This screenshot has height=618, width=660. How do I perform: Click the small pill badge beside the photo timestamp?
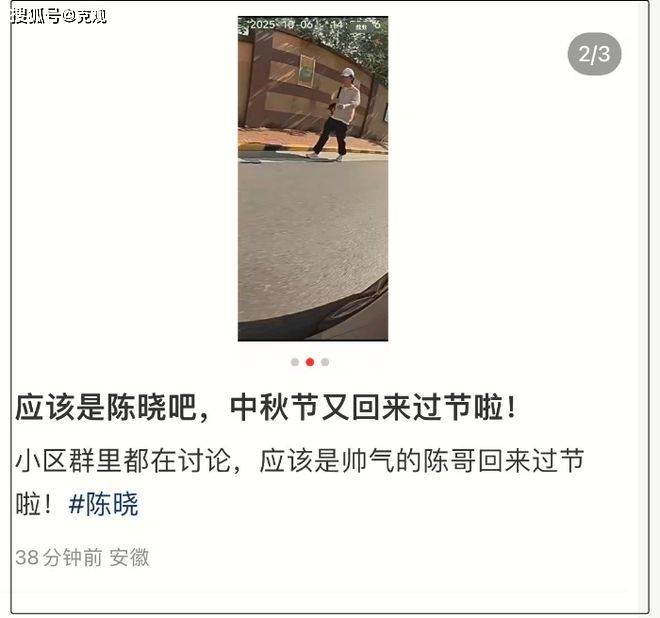(x=361, y=26)
